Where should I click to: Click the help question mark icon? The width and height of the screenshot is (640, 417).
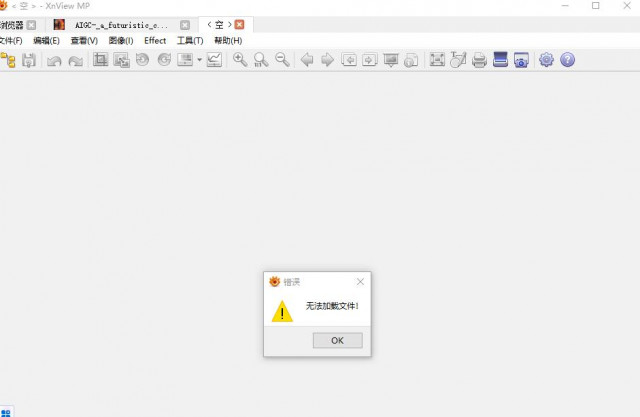coord(567,60)
